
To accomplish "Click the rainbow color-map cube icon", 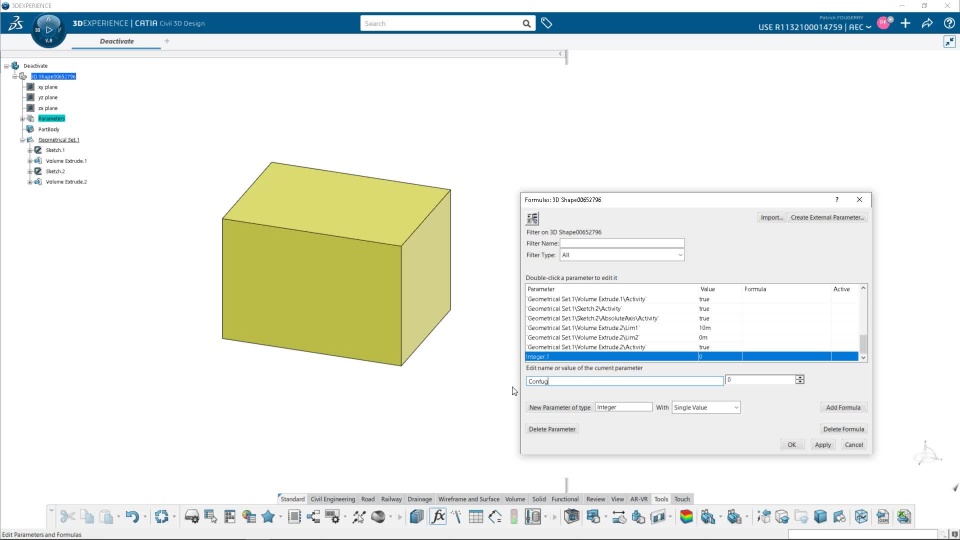I will point(686,517).
